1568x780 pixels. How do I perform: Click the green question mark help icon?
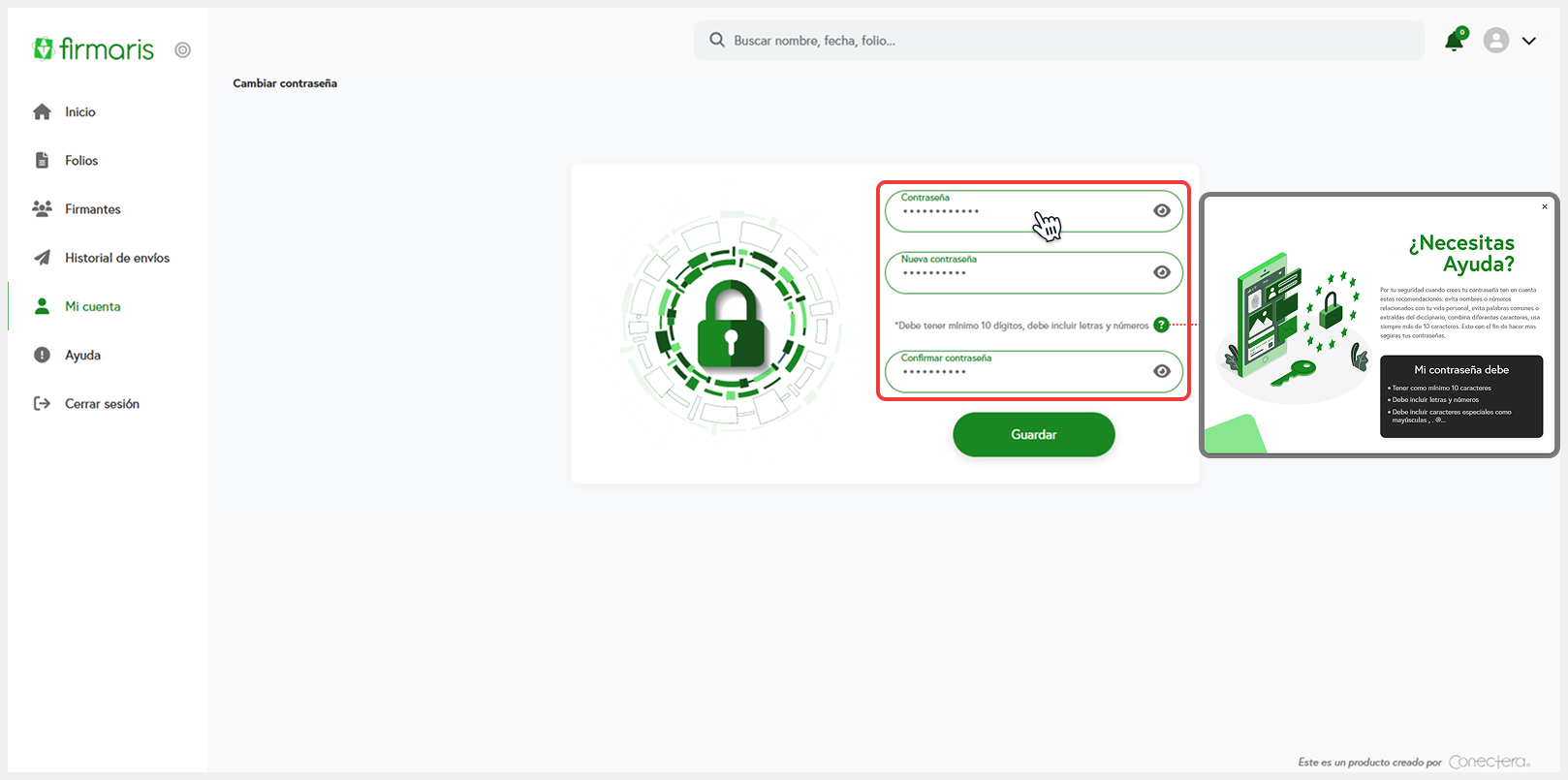pos(1161,326)
